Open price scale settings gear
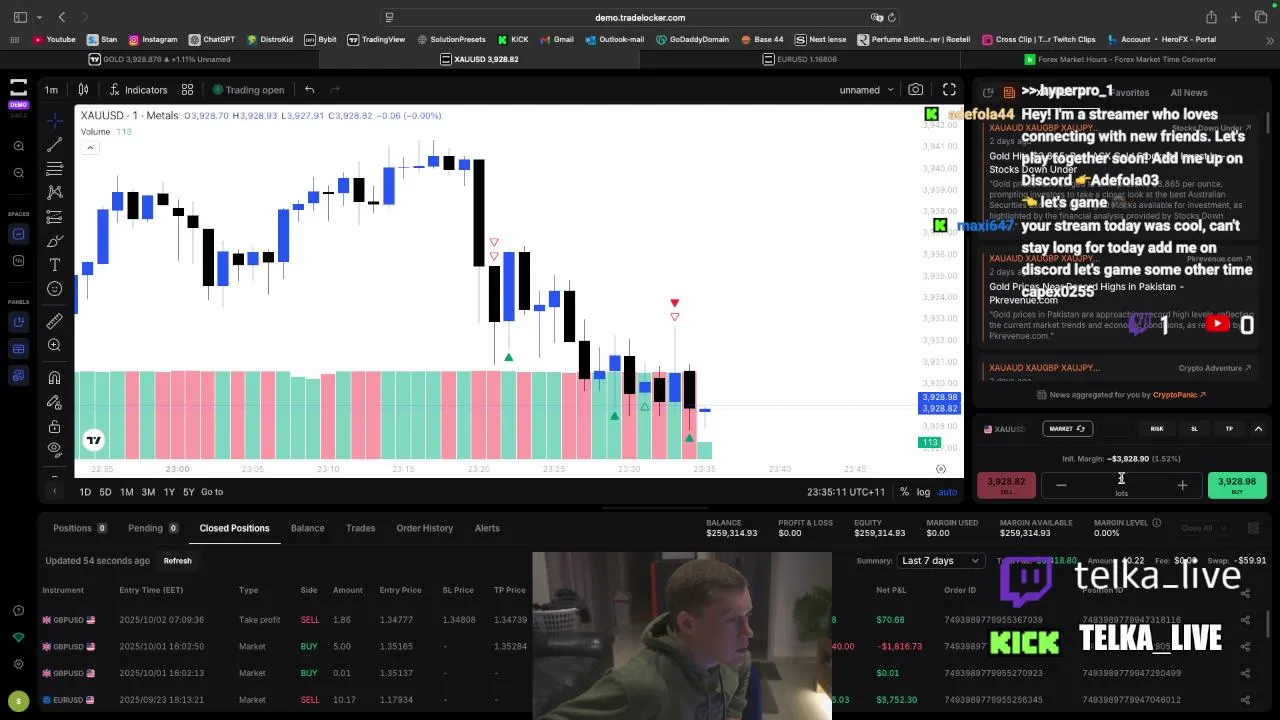The width and height of the screenshot is (1280, 720). [940, 469]
